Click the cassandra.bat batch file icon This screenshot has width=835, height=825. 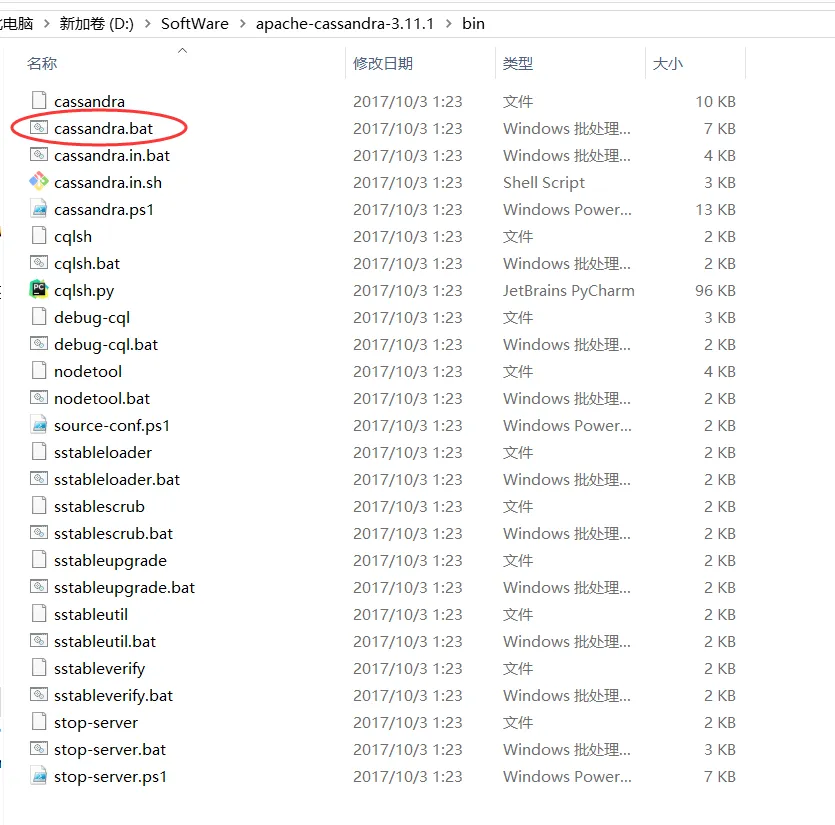point(39,128)
